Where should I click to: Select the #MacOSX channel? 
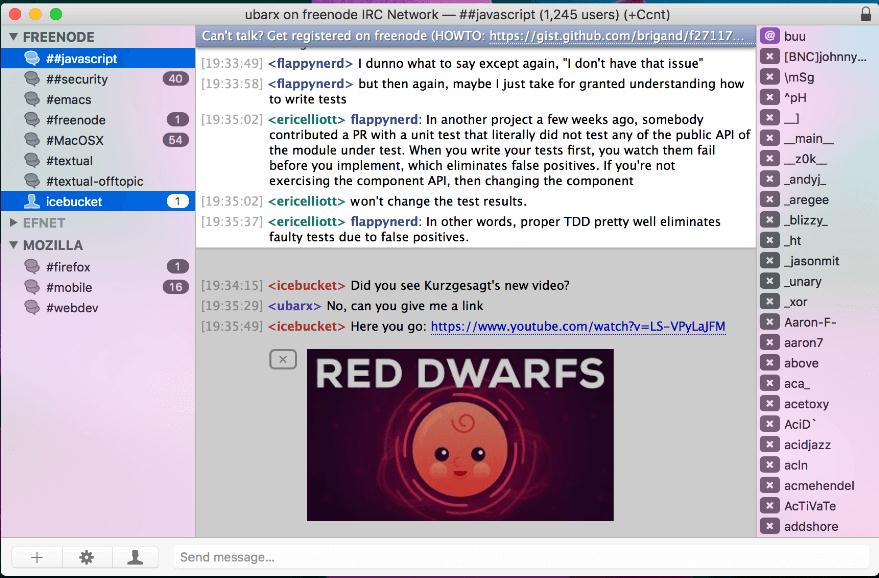(x=98, y=140)
